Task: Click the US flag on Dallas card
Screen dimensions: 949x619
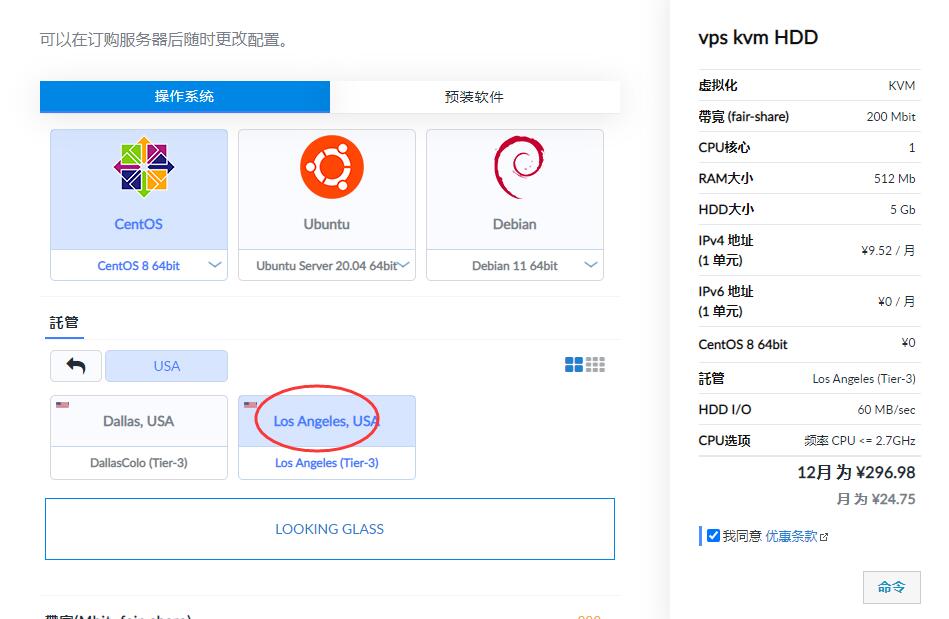Action: pyautogui.click(x=63, y=405)
